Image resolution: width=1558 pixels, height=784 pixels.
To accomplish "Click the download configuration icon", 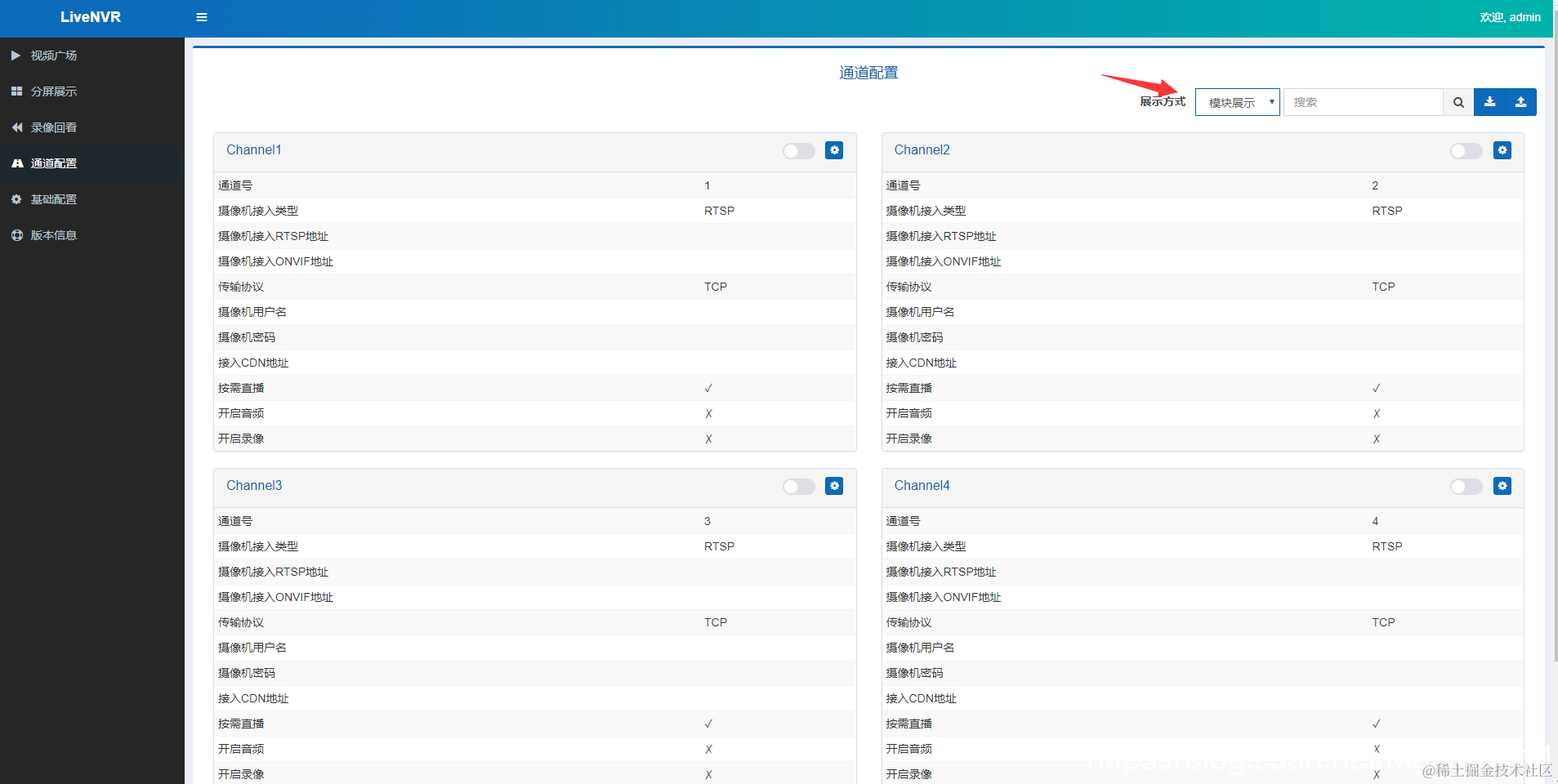I will click(1491, 101).
